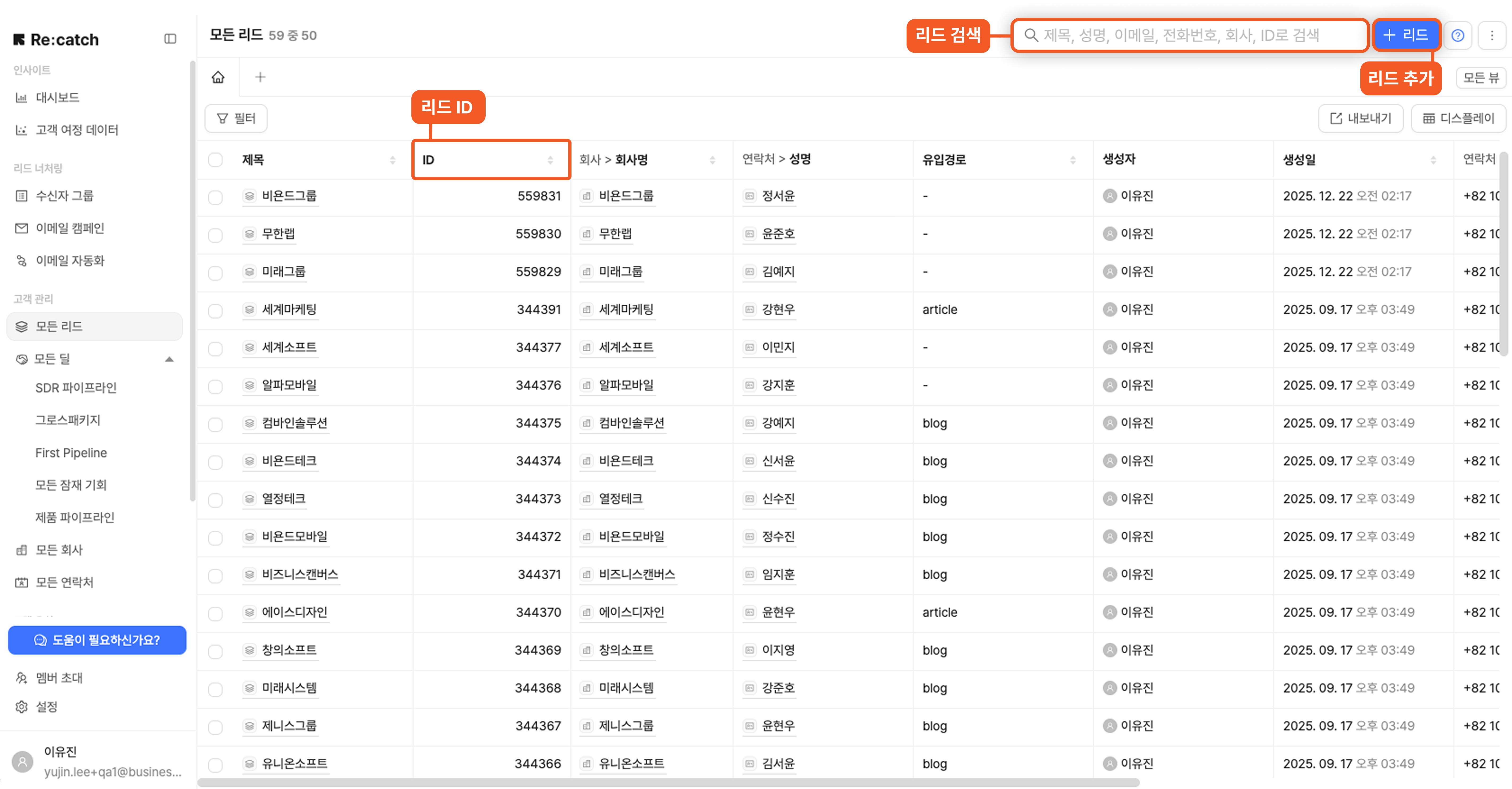The width and height of the screenshot is (1512, 789).
Task: Open 대시보드 in the sidebar
Action: tap(58, 98)
